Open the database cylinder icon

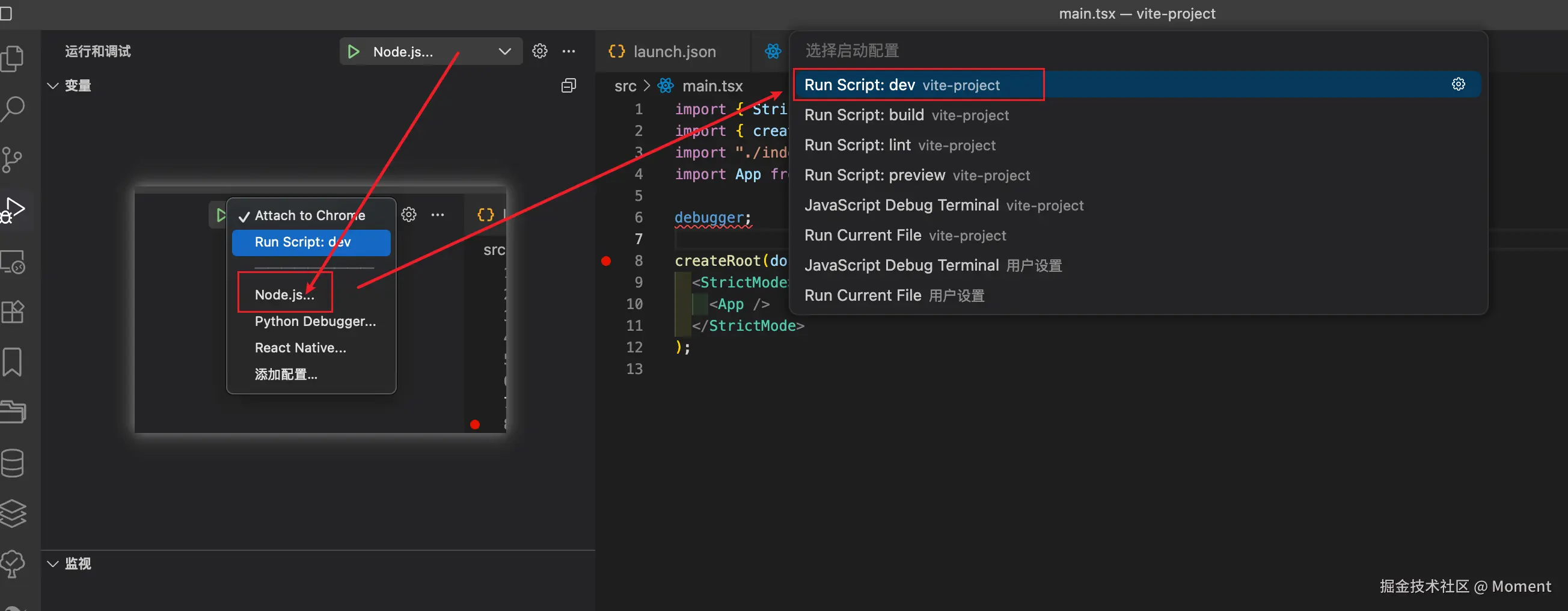(x=12, y=463)
